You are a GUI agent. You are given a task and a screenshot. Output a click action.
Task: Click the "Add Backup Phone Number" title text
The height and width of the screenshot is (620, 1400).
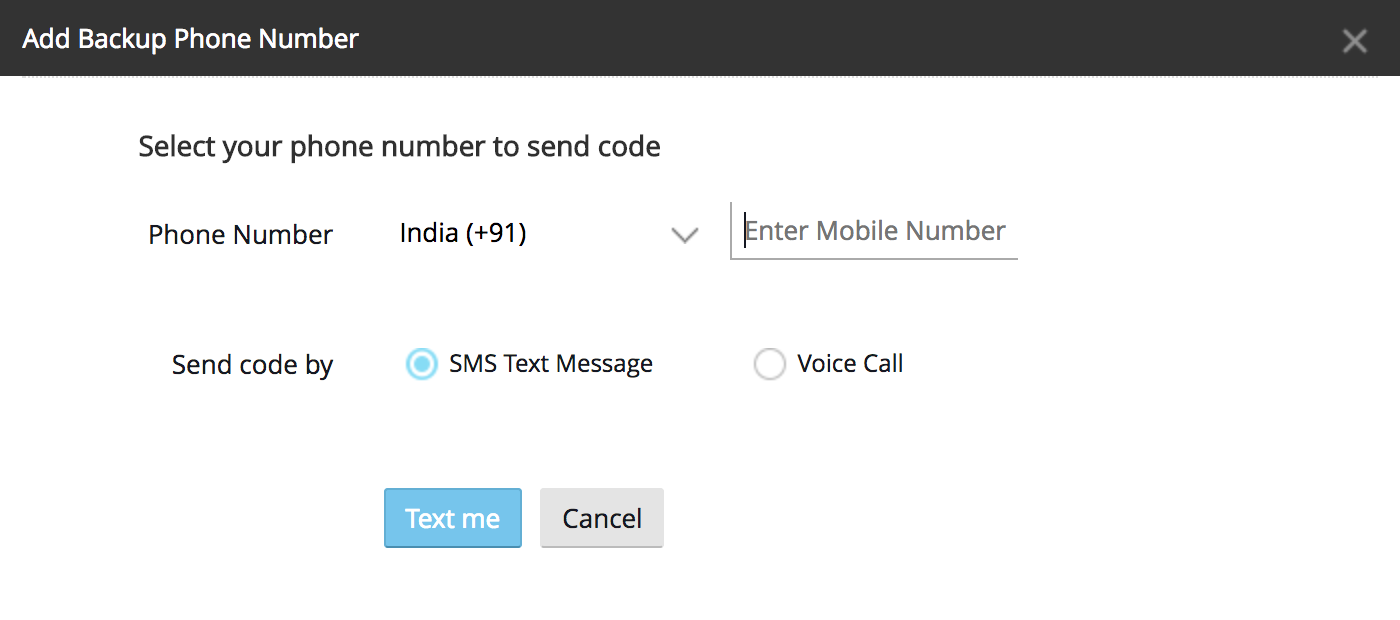pyautogui.click(x=190, y=39)
